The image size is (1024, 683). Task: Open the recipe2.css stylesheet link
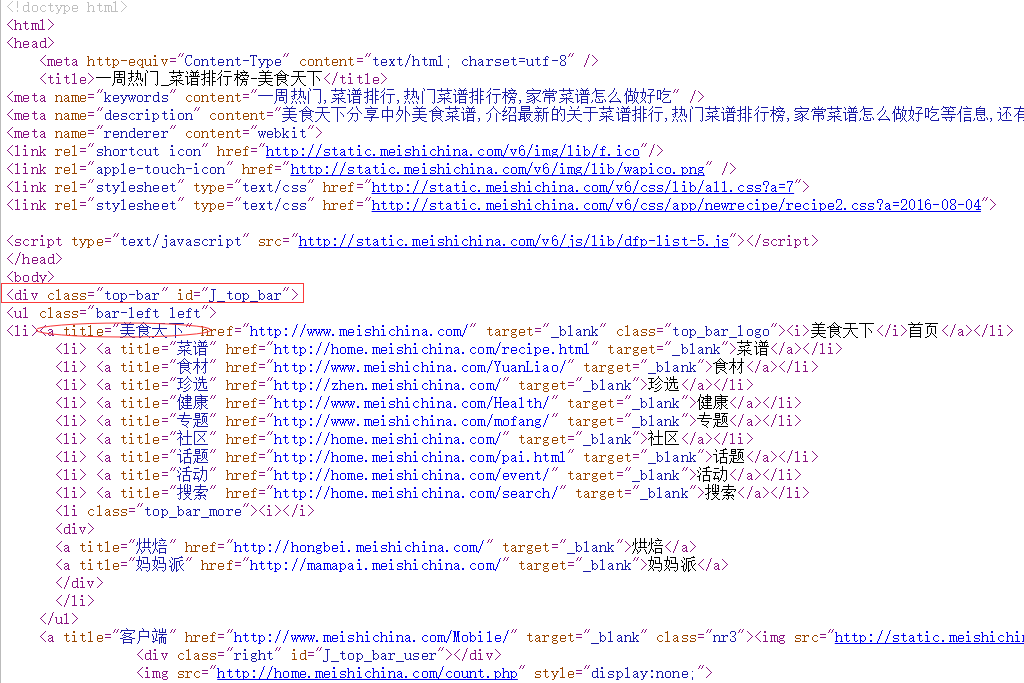point(676,205)
